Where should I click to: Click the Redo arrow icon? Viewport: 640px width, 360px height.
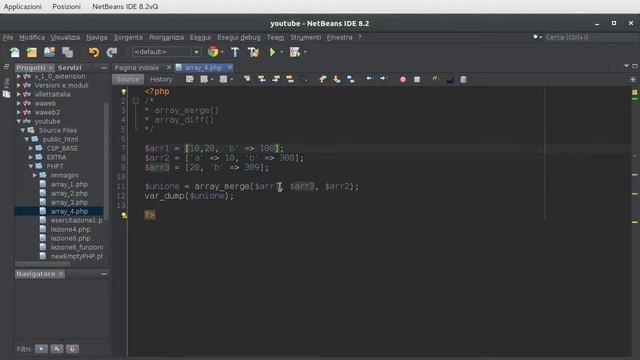[111, 52]
